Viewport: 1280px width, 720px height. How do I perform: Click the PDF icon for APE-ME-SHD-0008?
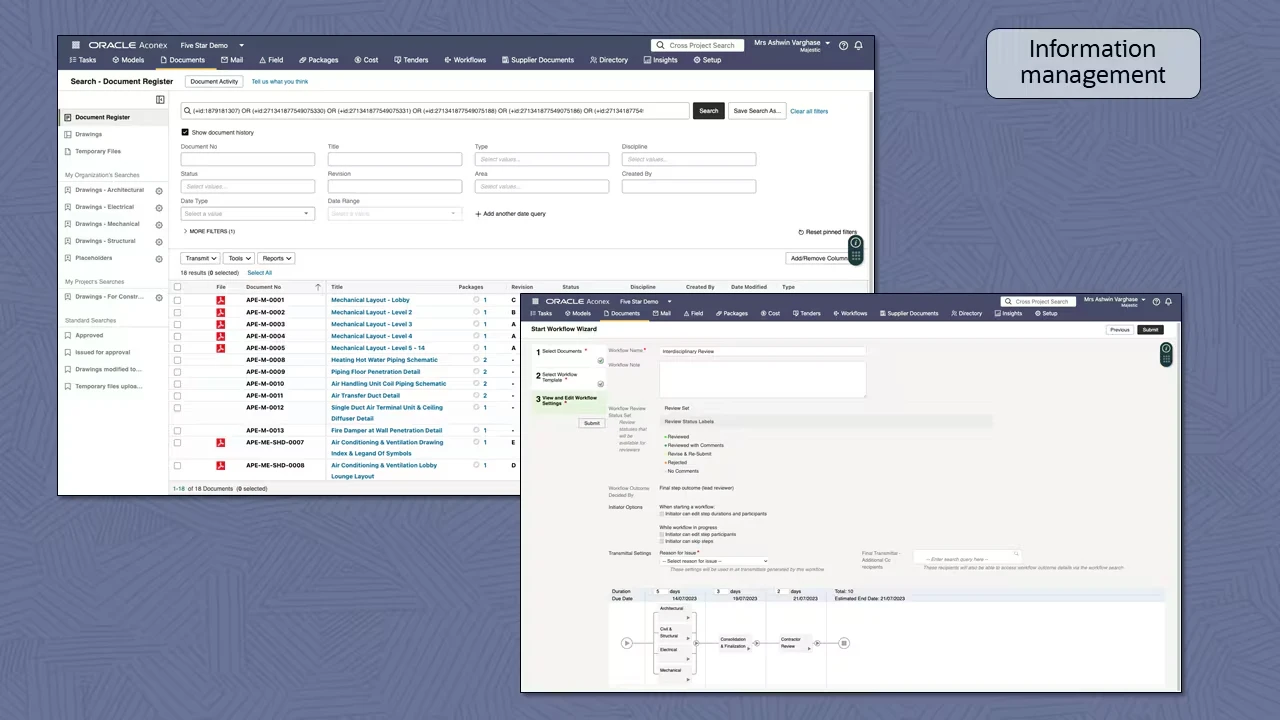tap(221, 466)
